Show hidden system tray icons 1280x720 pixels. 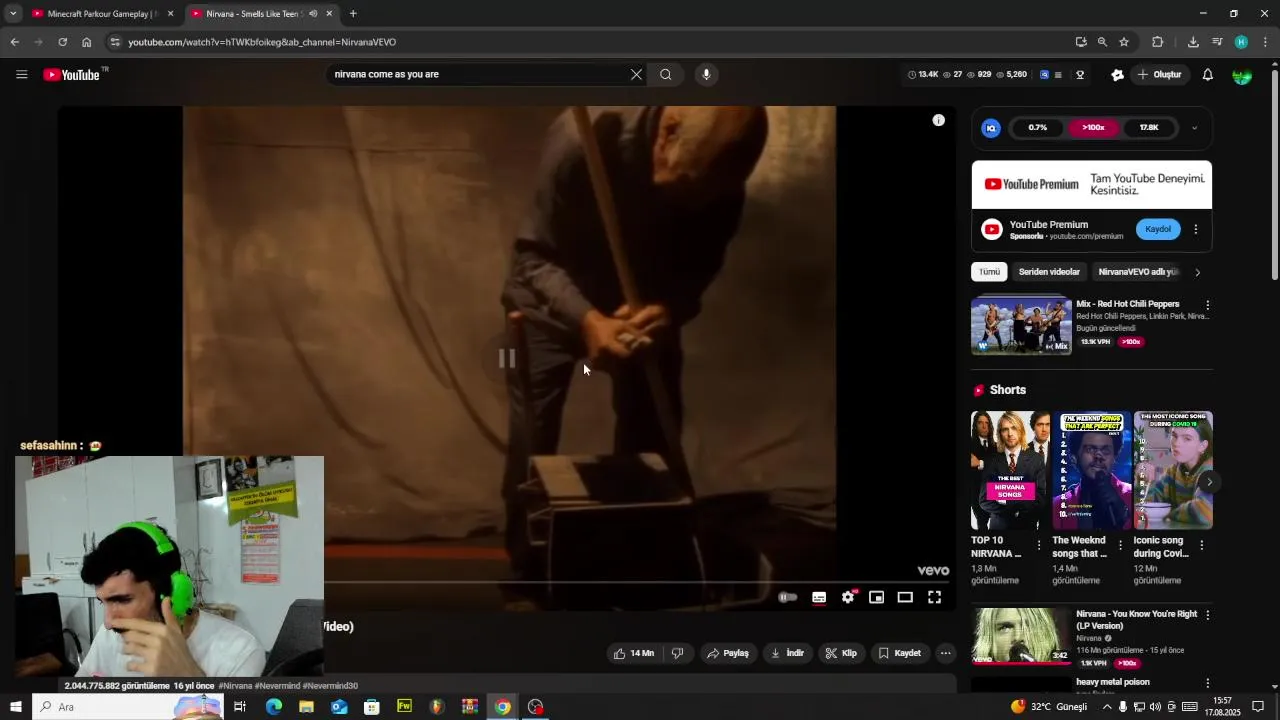click(1106, 707)
